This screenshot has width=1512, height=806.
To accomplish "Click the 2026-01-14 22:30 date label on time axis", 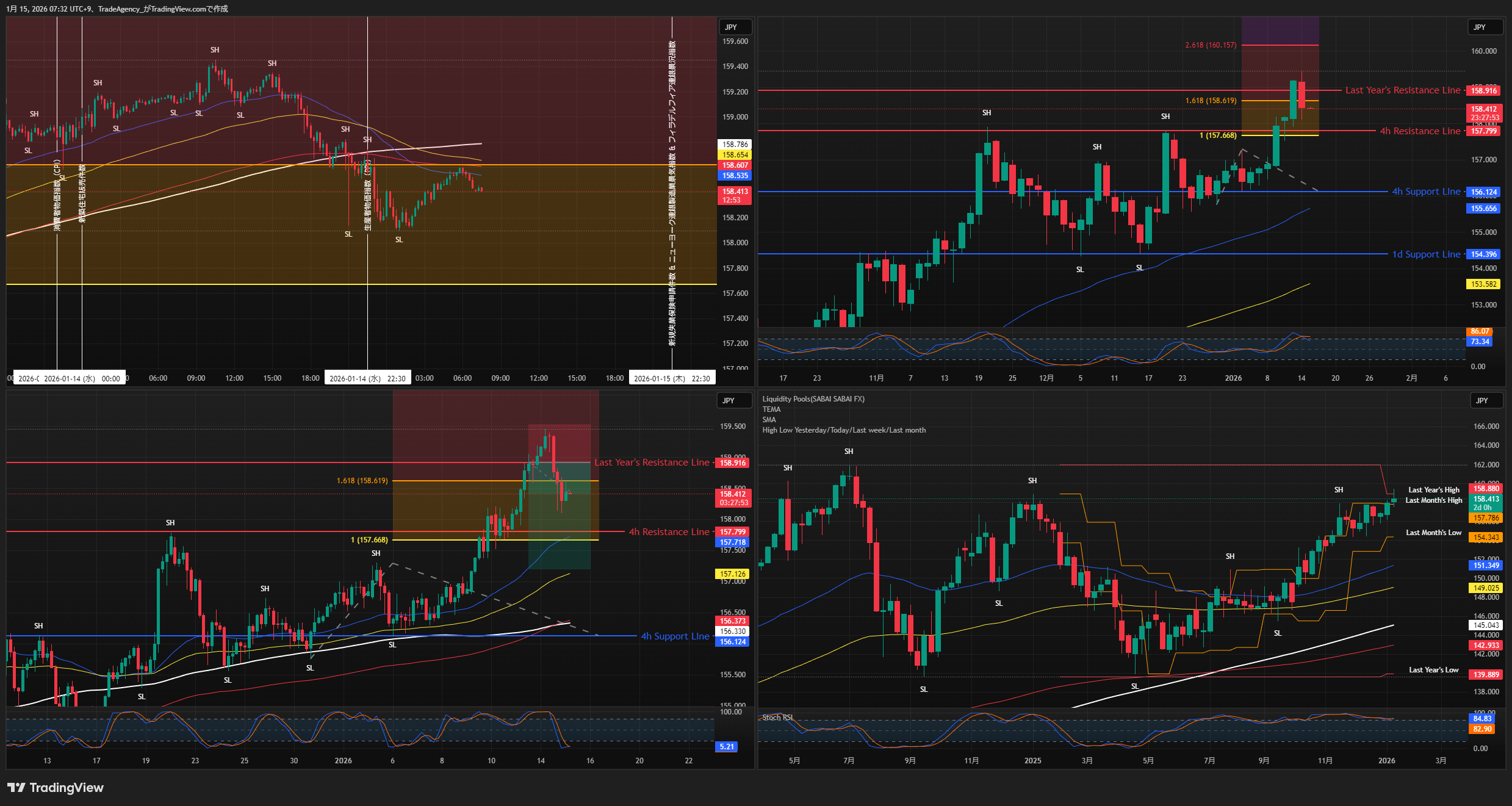I will tap(367, 378).
